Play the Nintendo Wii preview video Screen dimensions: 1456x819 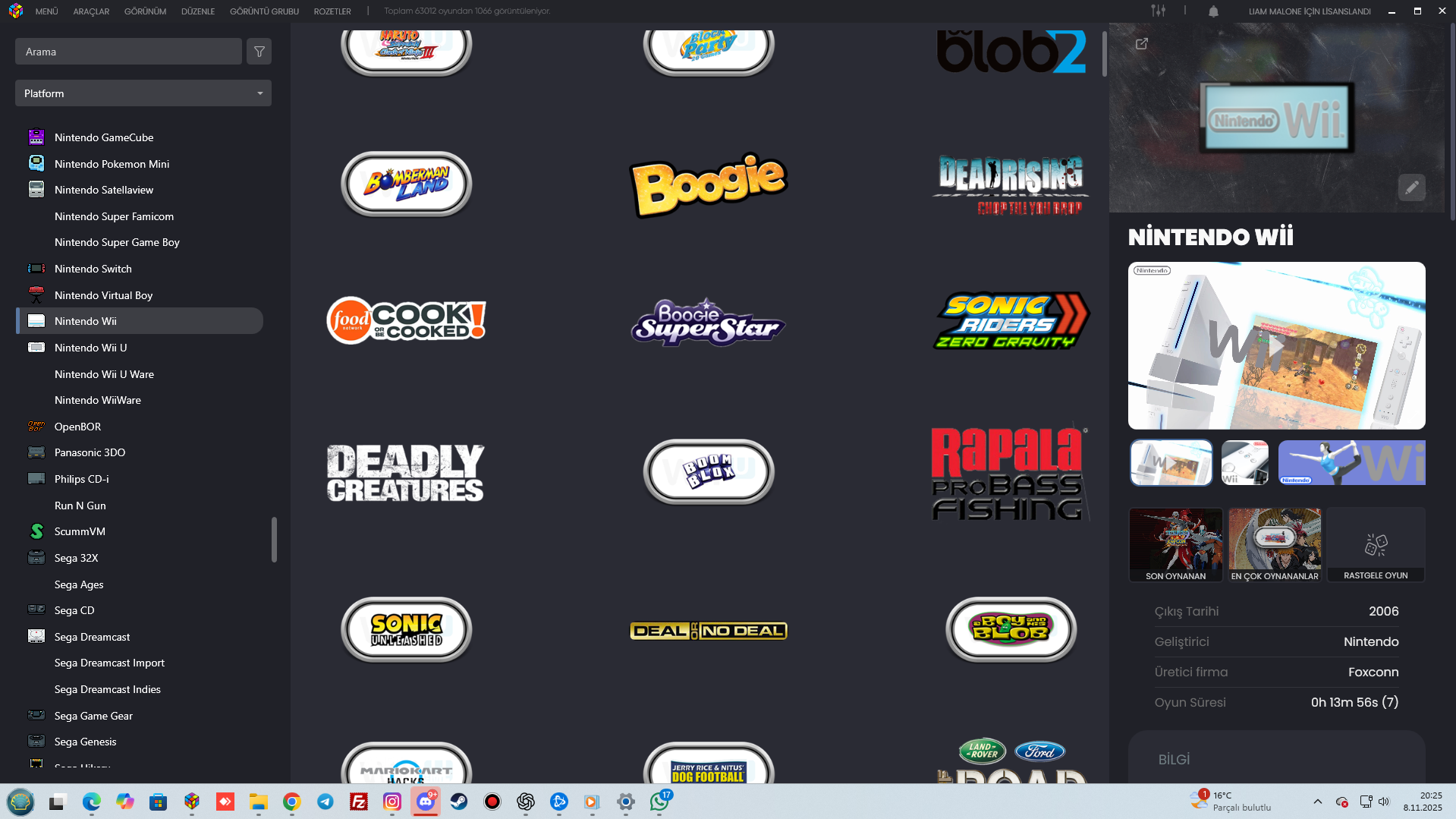pyautogui.click(x=1277, y=346)
